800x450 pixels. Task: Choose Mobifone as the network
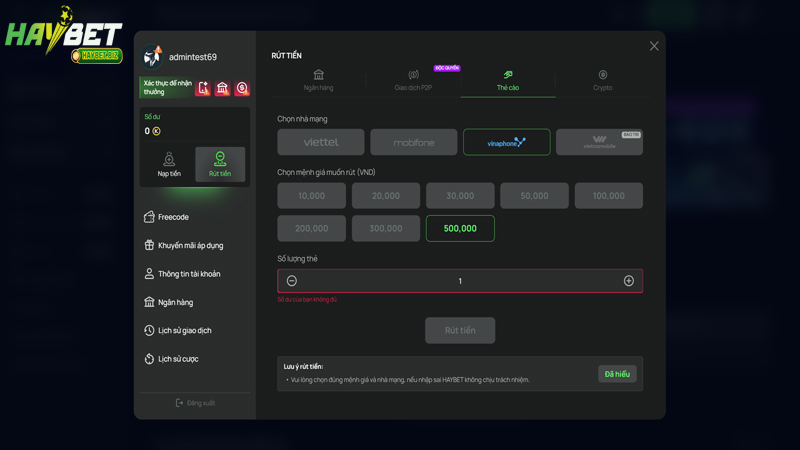click(x=414, y=142)
